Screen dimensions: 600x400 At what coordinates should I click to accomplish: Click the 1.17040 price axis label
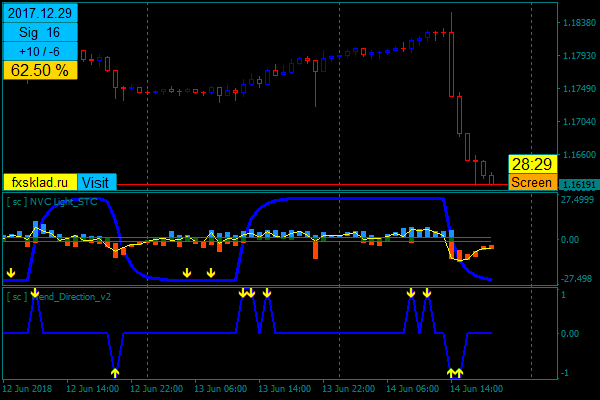[579, 122]
